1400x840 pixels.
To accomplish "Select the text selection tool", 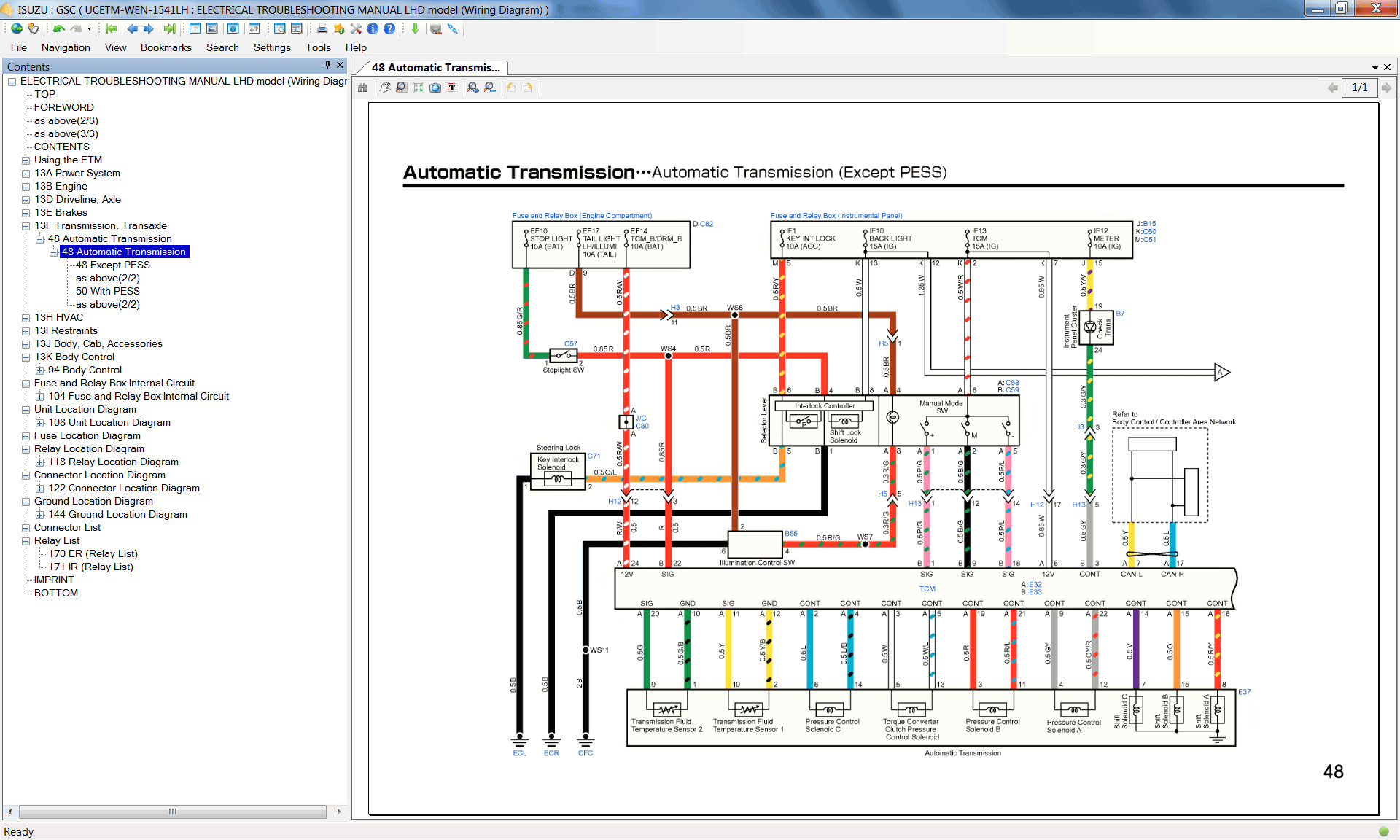I will (x=452, y=87).
